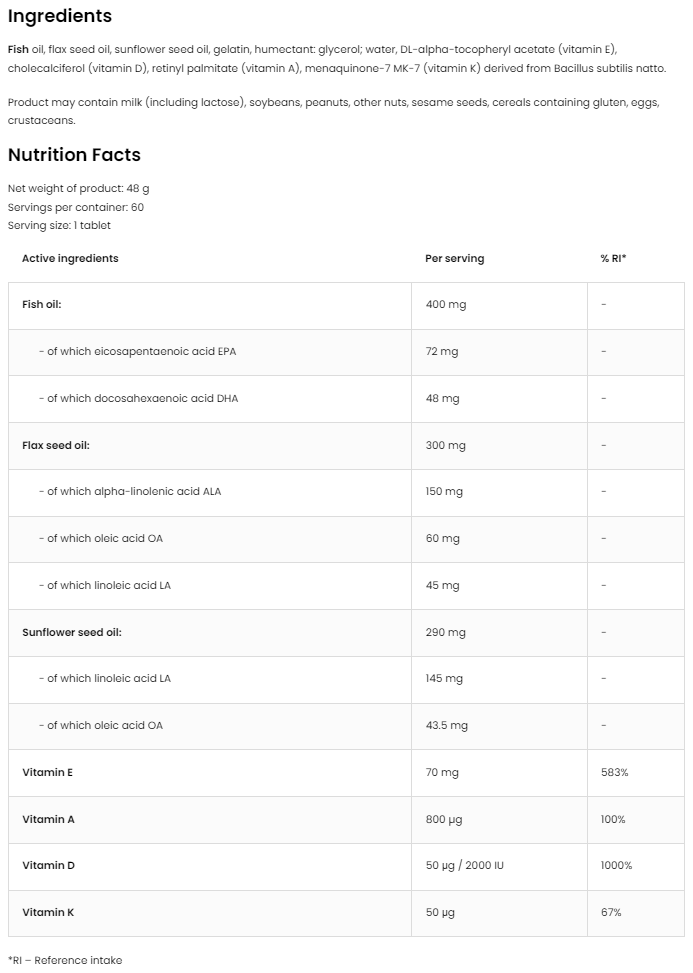The height and width of the screenshot is (973, 693).
Task: Click the 43.5 mg serving value
Action: (446, 725)
